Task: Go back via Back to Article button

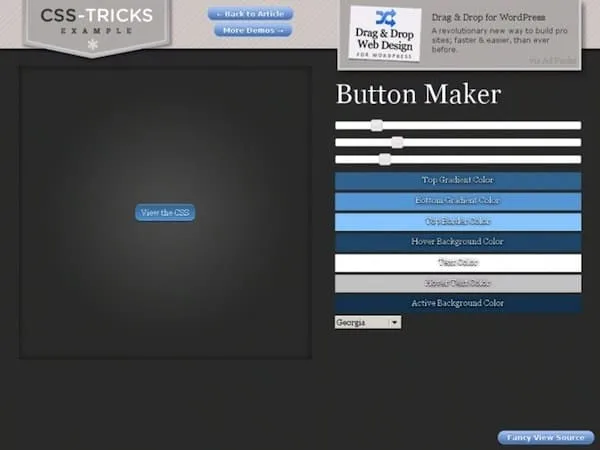Action: (251, 14)
